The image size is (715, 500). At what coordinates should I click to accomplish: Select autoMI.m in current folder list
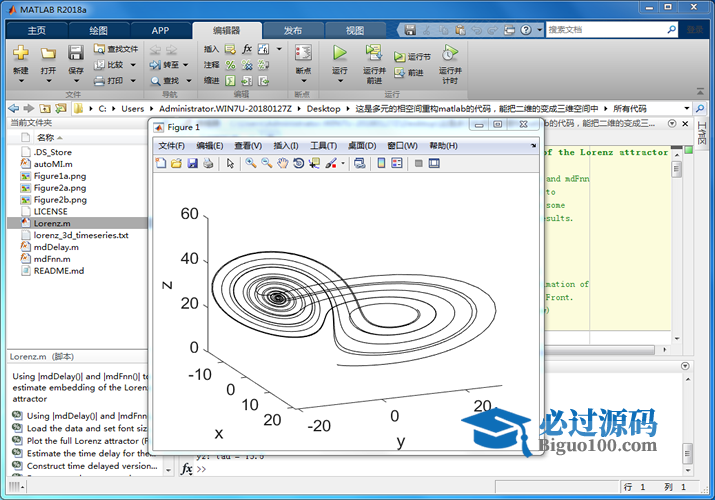pyautogui.click(x=53, y=164)
